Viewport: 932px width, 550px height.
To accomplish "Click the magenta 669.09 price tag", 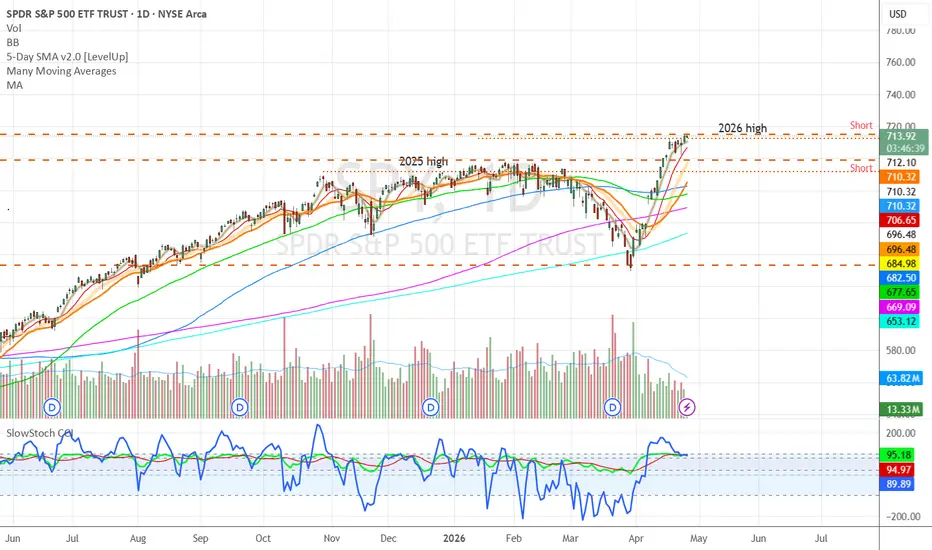I will coord(900,307).
